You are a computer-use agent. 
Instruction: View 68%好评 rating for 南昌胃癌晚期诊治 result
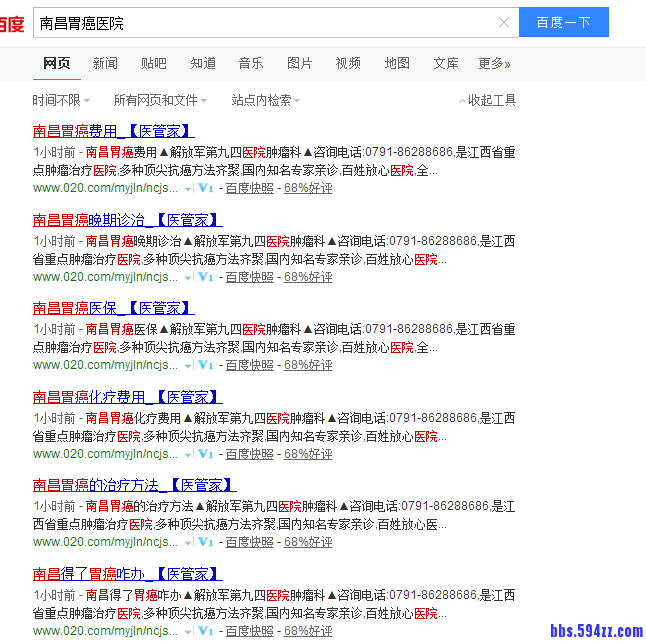pos(308,277)
